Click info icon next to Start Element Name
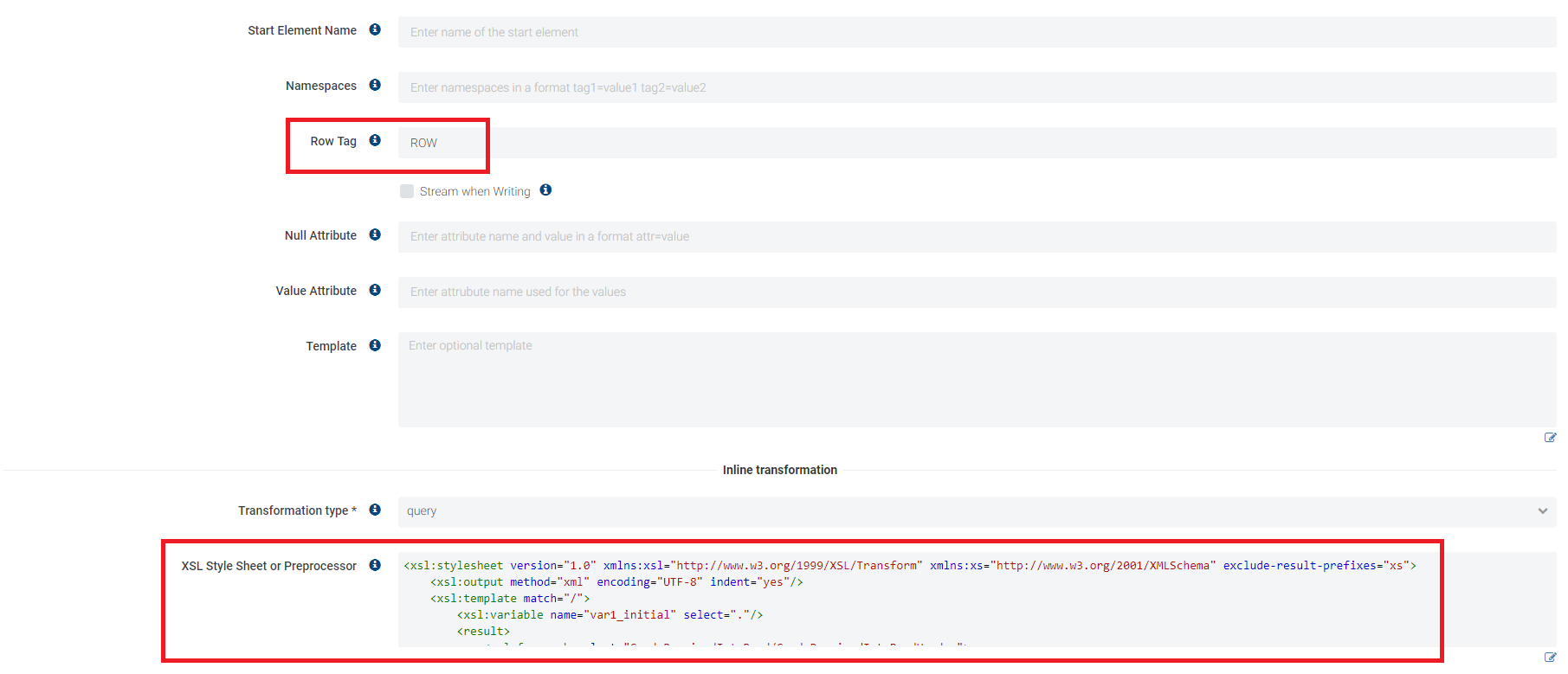Image resolution: width=1568 pixels, height=674 pixels. [x=375, y=29]
